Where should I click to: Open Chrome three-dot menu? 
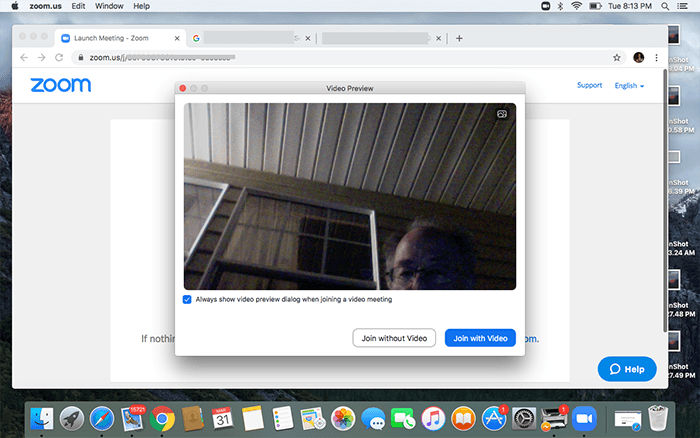pyautogui.click(x=656, y=58)
